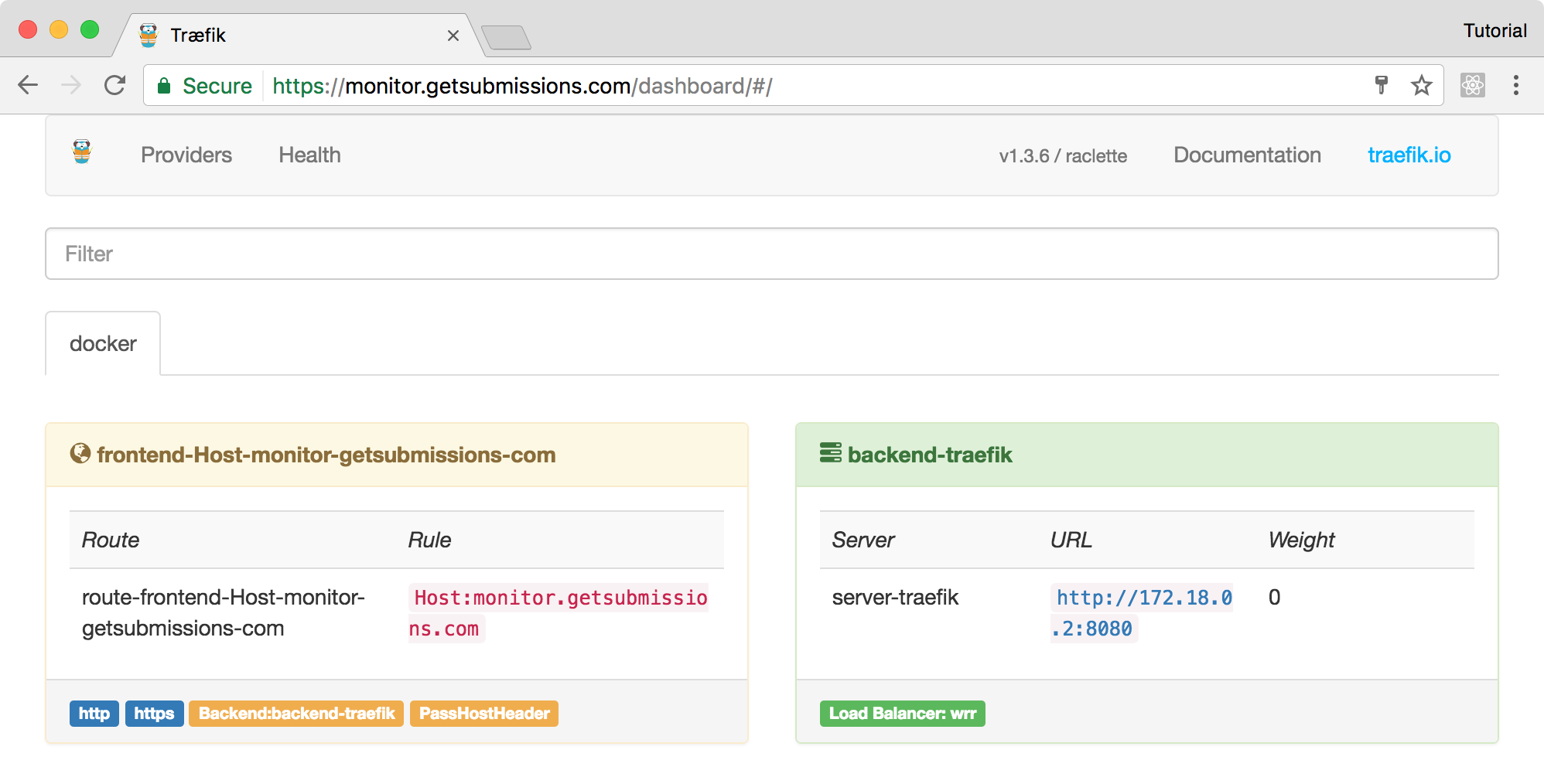Click the Route column header
Image resolution: width=1544 pixels, height=784 pixels.
111,540
